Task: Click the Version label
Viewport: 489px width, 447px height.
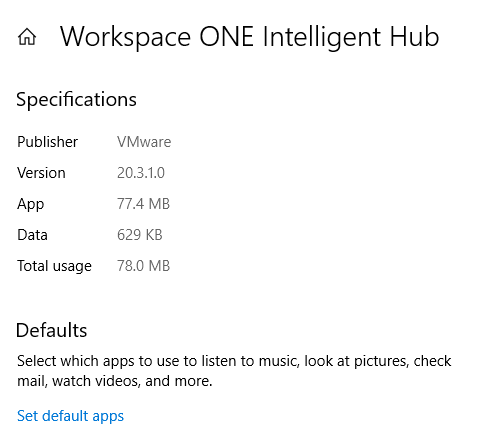Action: (x=41, y=173)
